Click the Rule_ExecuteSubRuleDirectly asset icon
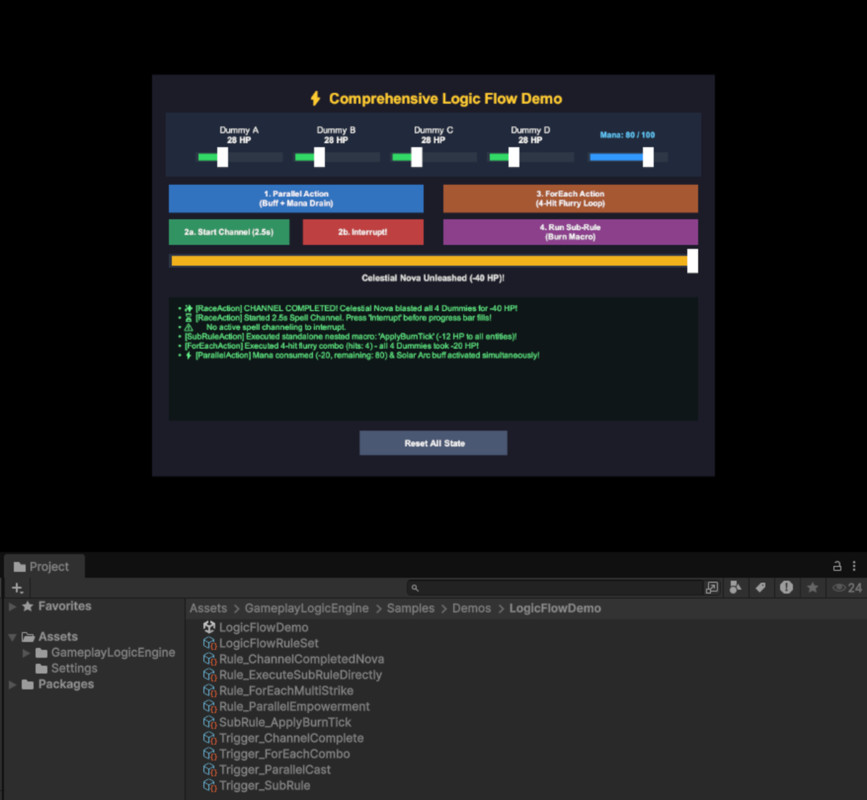The image size is (867, 800). coord(209,674)
